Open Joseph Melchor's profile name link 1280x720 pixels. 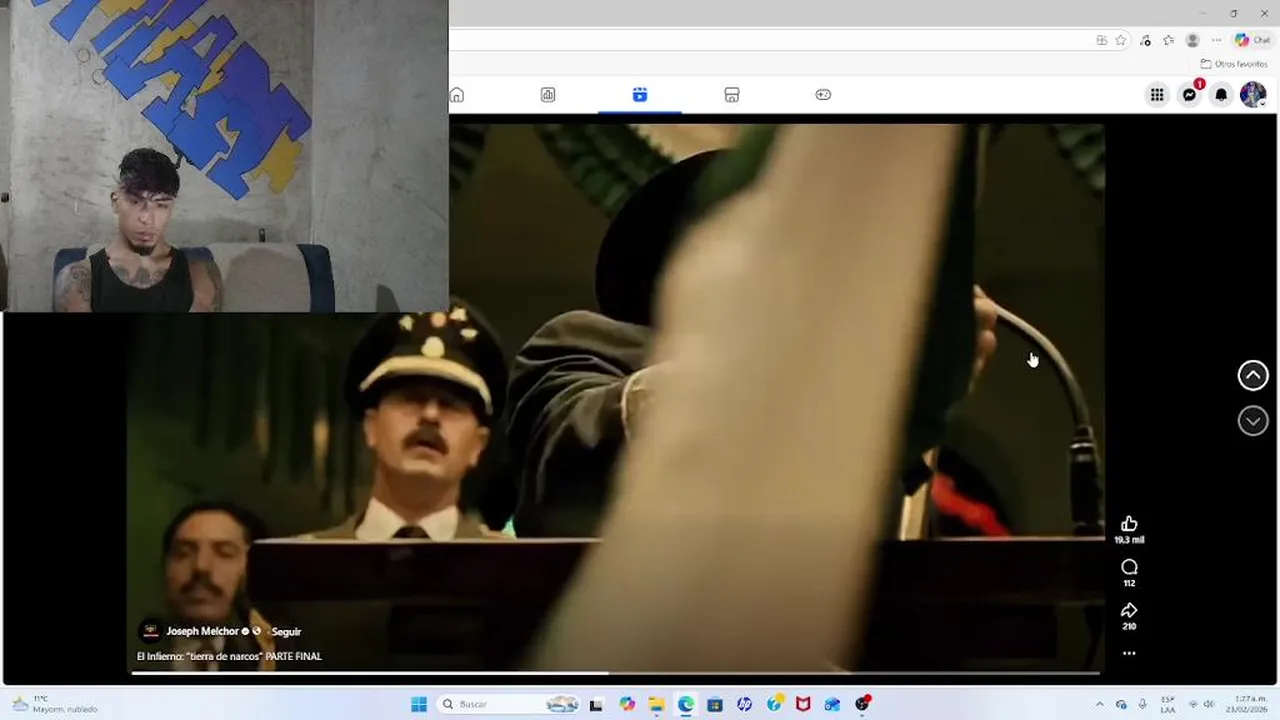pos(203,631)
